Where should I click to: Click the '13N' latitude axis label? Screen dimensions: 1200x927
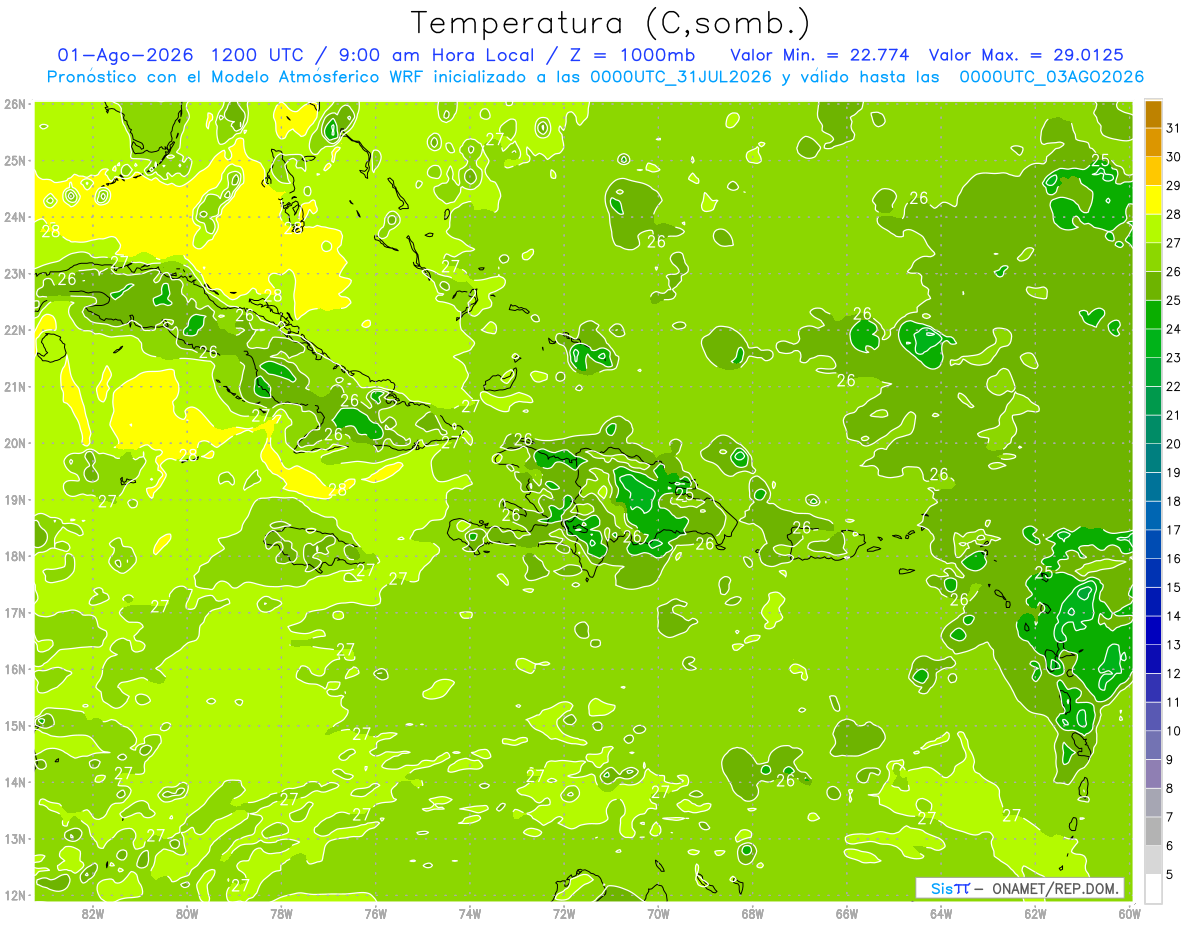point(15,839)
